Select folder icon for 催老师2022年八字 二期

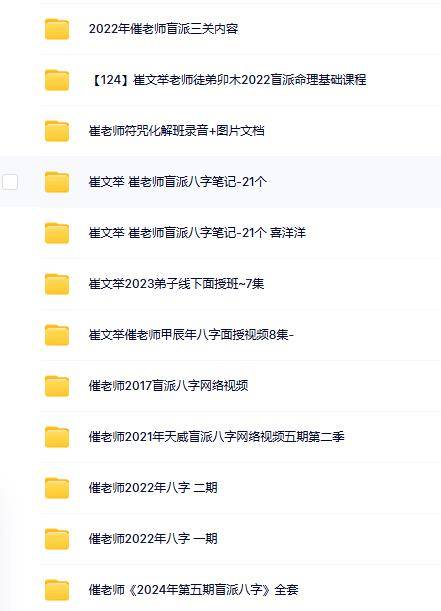point(57,488)
